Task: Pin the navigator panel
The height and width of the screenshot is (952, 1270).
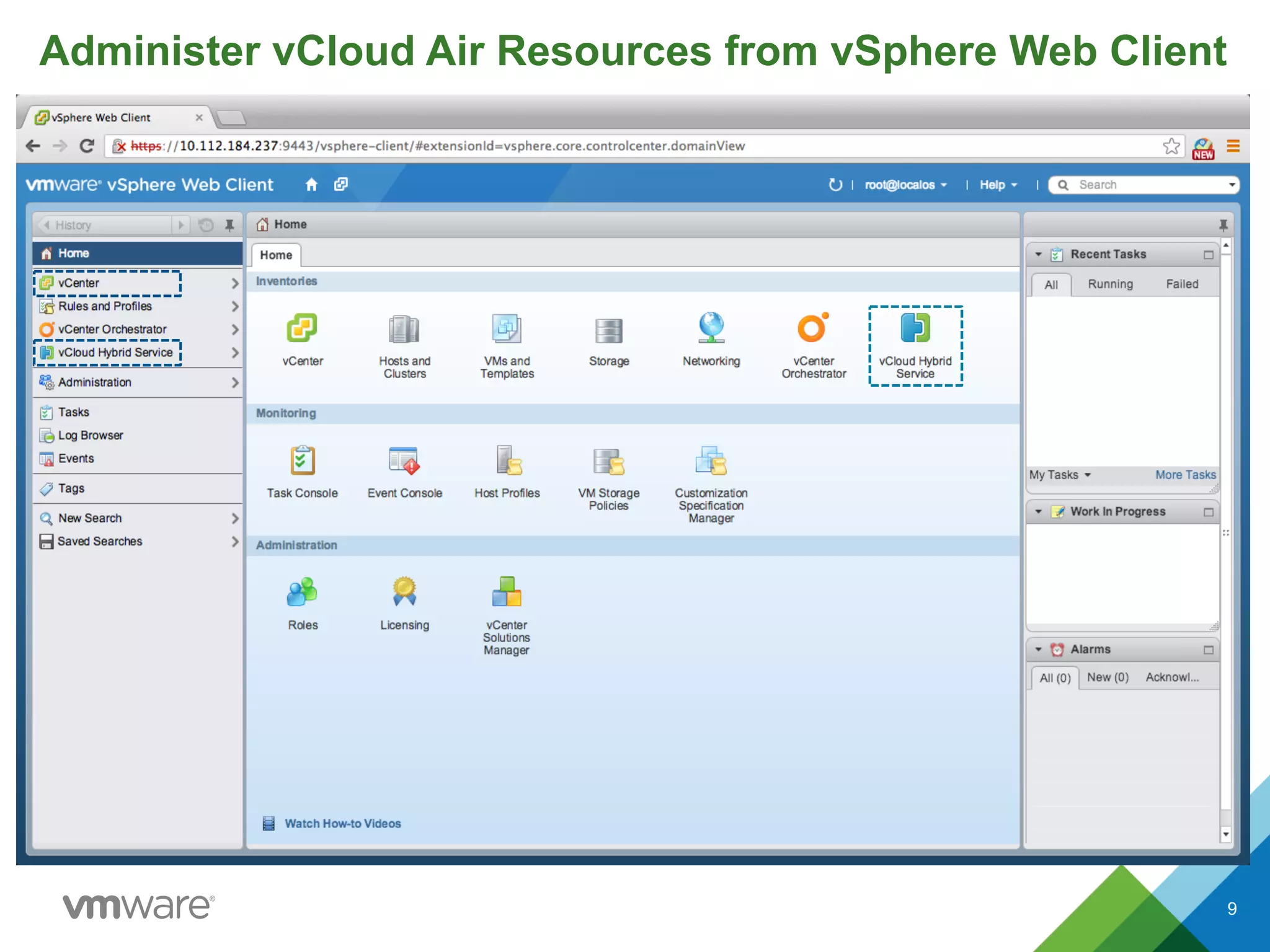Action: [229, 225]
